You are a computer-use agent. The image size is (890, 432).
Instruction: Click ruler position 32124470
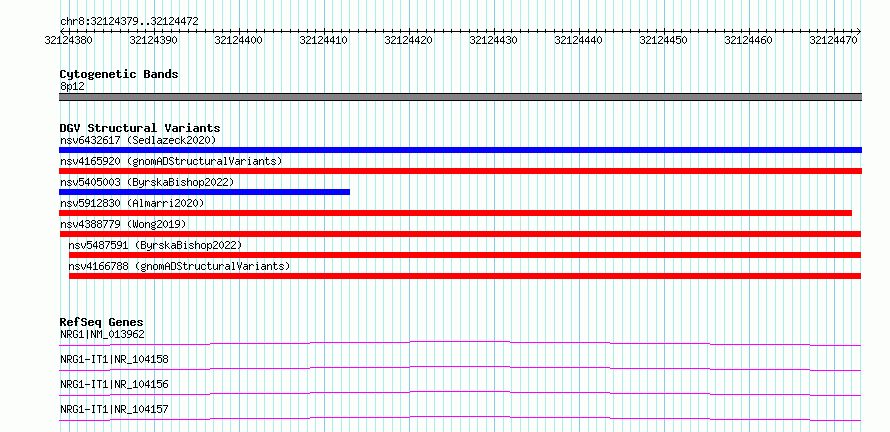click(834, 40)
